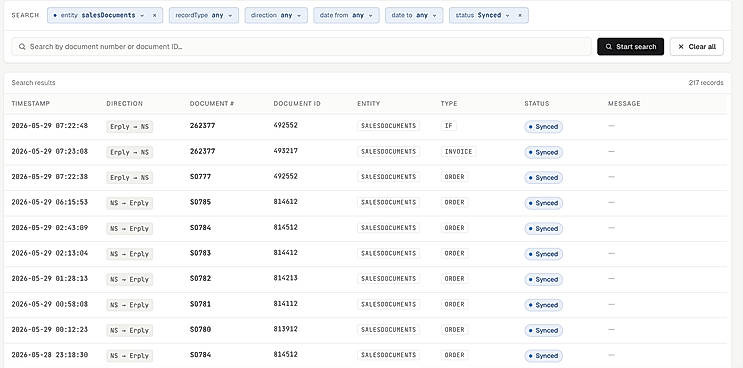Image resolution: width=743 pixels, height=368 pixels.
Task: Click document number S0780
Action: click(x=200, y=329)
